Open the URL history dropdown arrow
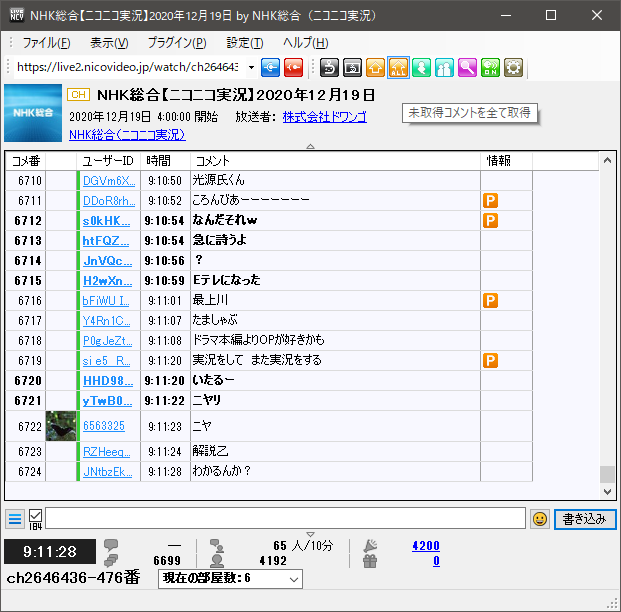This screenshot has height=612, width=621. [251, 67]
